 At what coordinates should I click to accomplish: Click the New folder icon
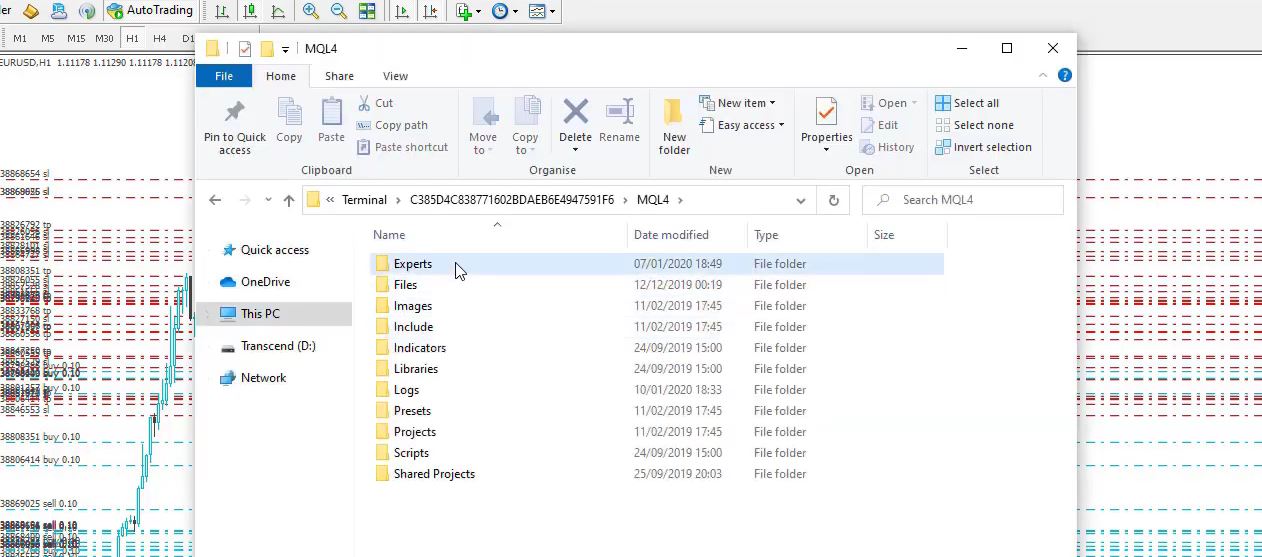coord(674,112)
